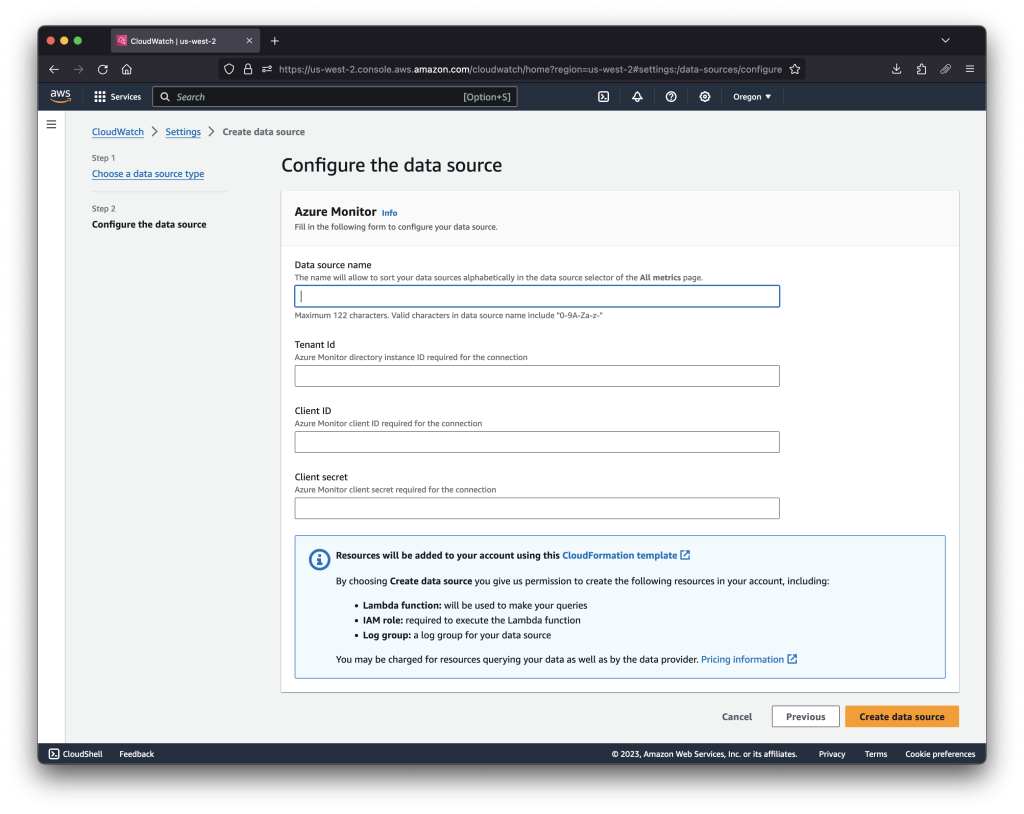Go to Choose a data source type step
Image resolution: width=1024 pixels, height=814 pixels.
point(148,173)
